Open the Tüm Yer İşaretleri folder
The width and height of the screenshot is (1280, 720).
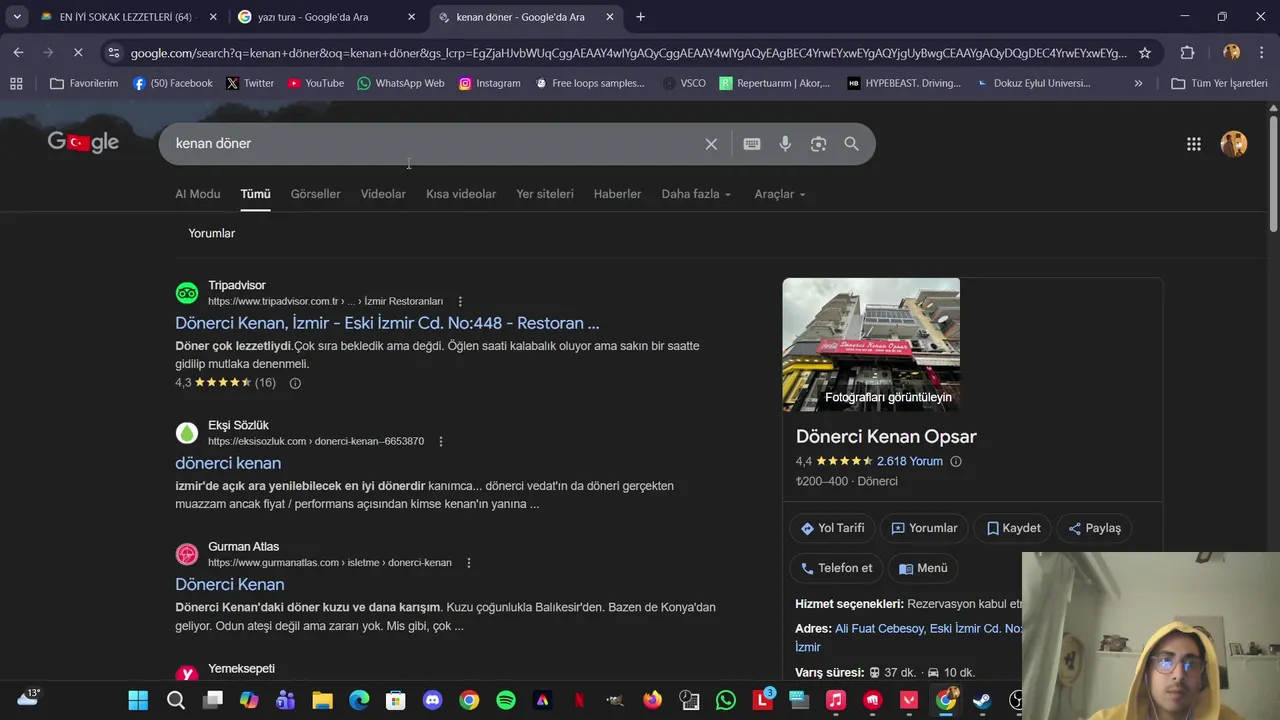tap(1219, 83)
